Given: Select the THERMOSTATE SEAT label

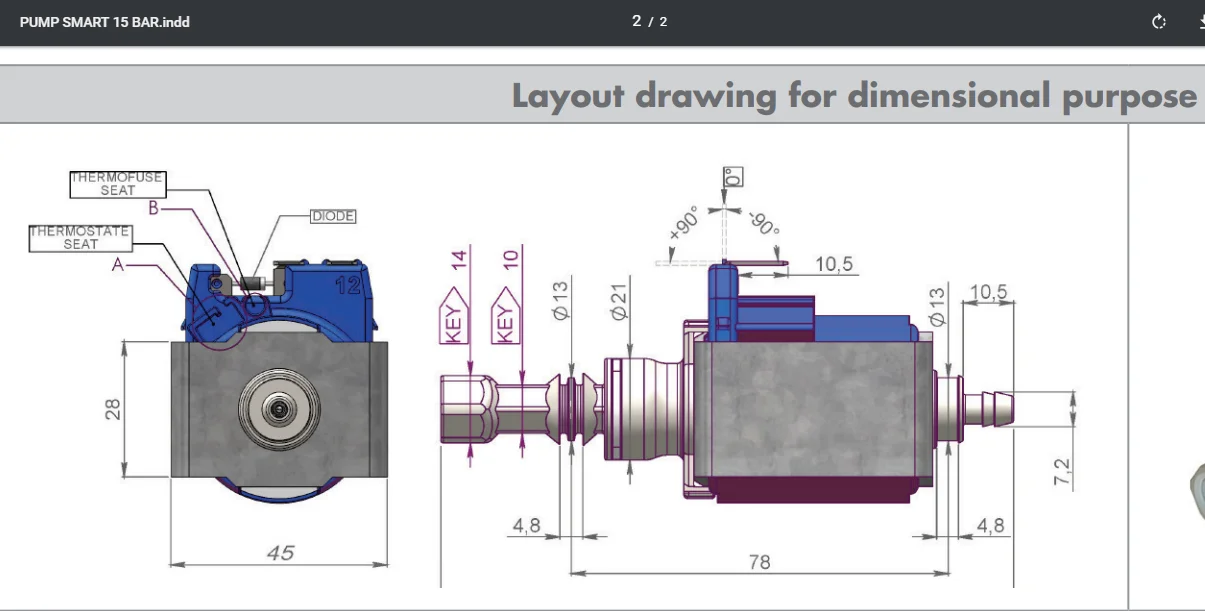Looking at the screenshot, I should pos(80,238).
